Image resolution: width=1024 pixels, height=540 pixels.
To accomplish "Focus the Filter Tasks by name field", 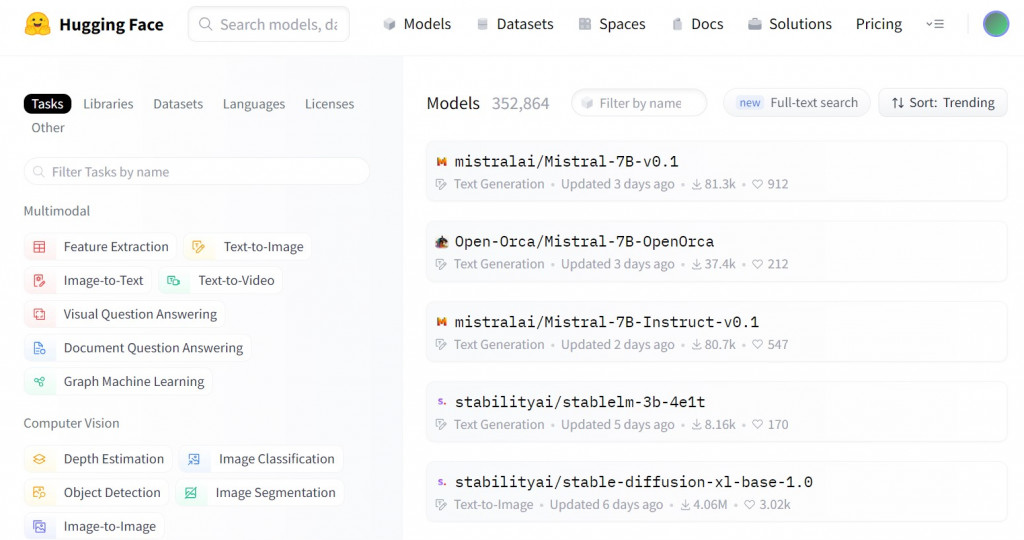I will [x=197, y=172].
